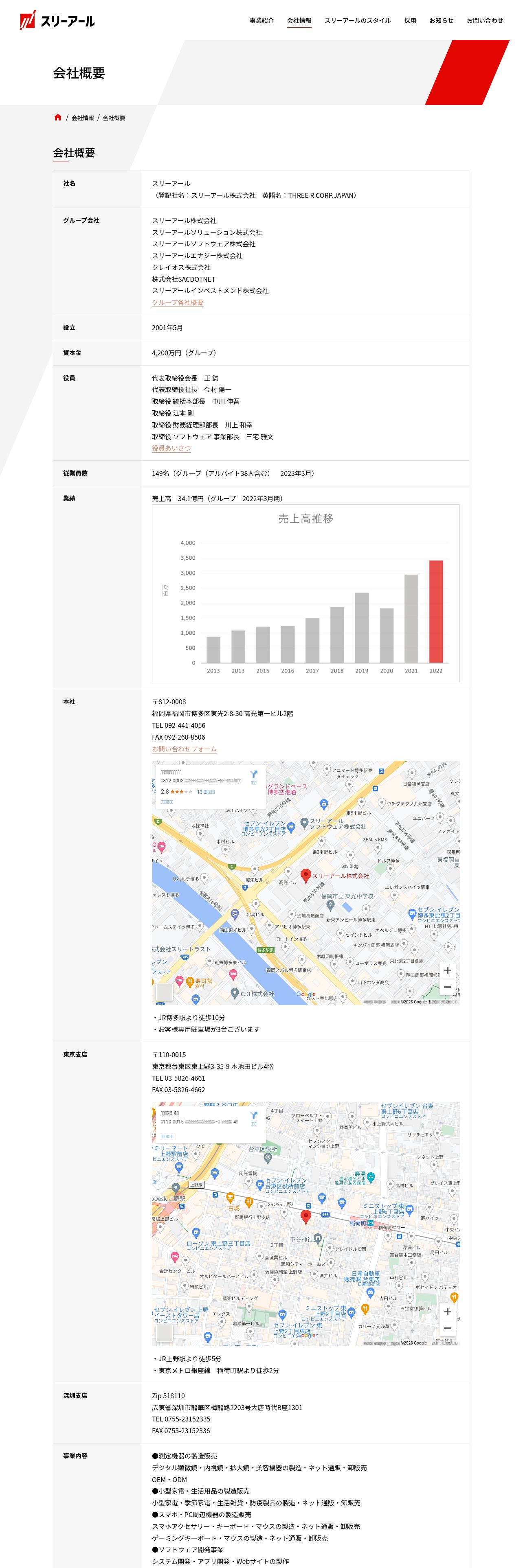523x1568 pixels.
Task: Open the 役員あいさつ link
Action: [x=172, y=448]
